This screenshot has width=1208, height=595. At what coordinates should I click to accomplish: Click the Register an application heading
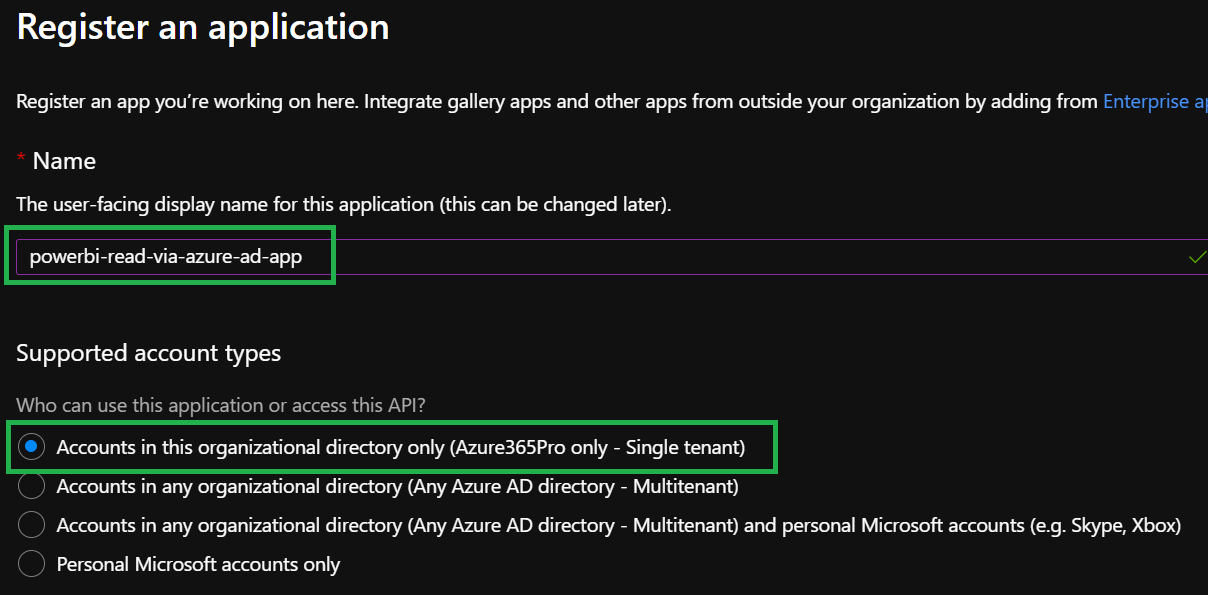203,27
